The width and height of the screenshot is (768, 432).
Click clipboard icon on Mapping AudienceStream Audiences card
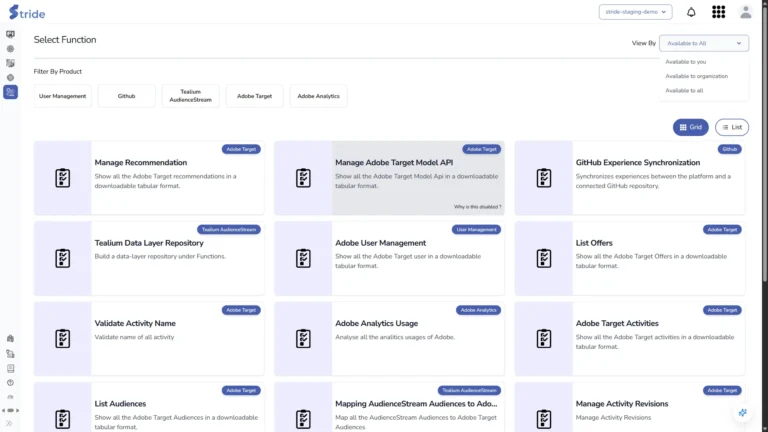tap(303, 419)
